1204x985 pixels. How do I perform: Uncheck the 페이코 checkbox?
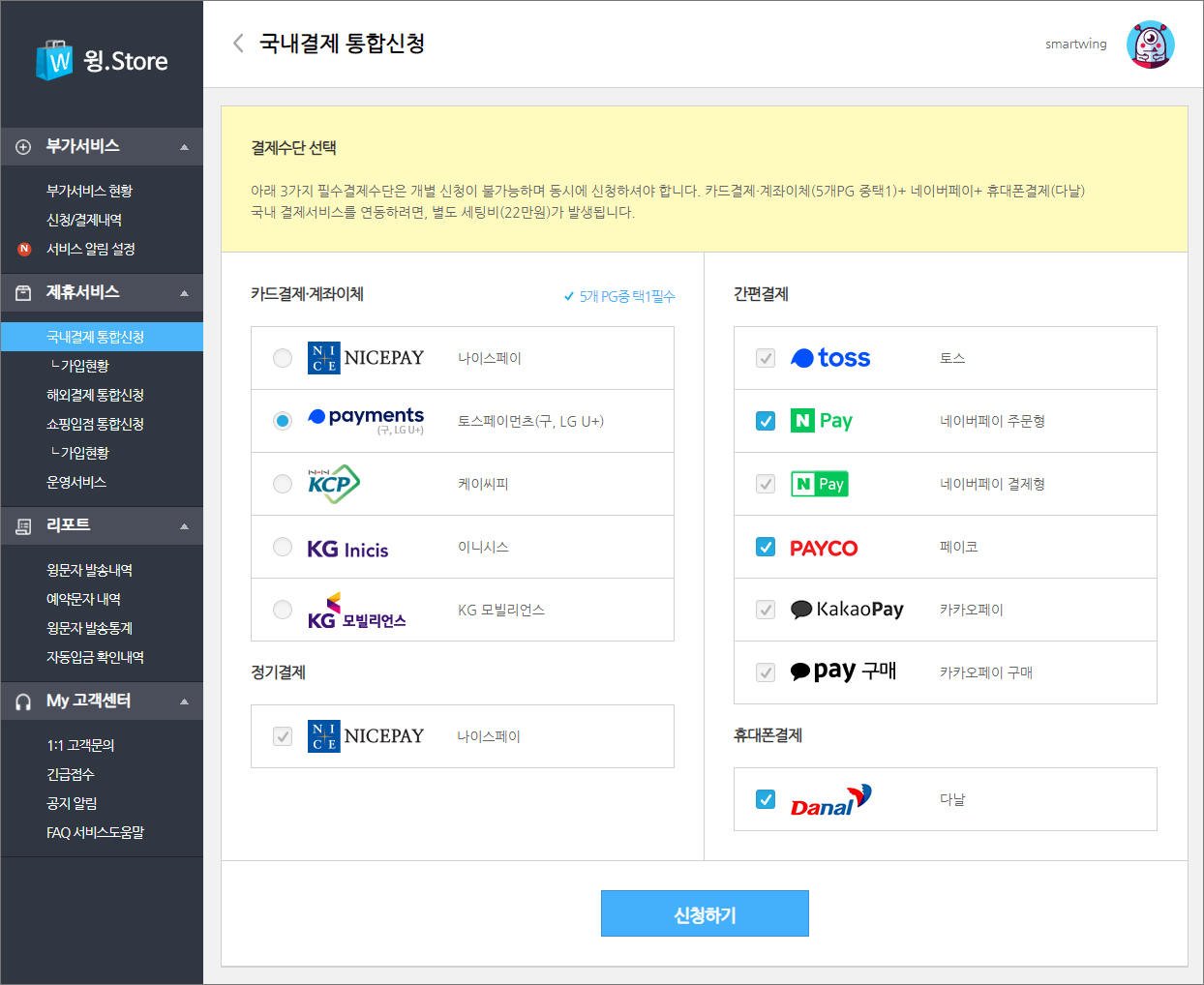tap(766, 547)
